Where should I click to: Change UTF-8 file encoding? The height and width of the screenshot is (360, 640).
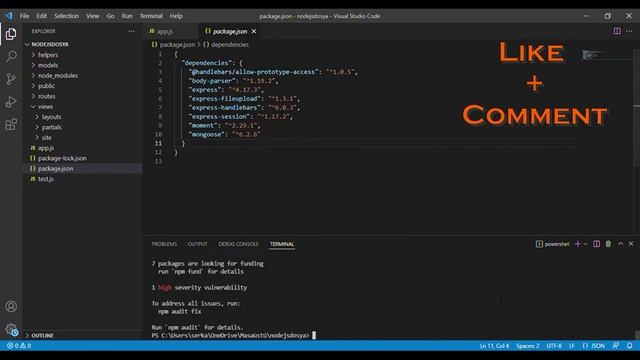pos(554,346)
